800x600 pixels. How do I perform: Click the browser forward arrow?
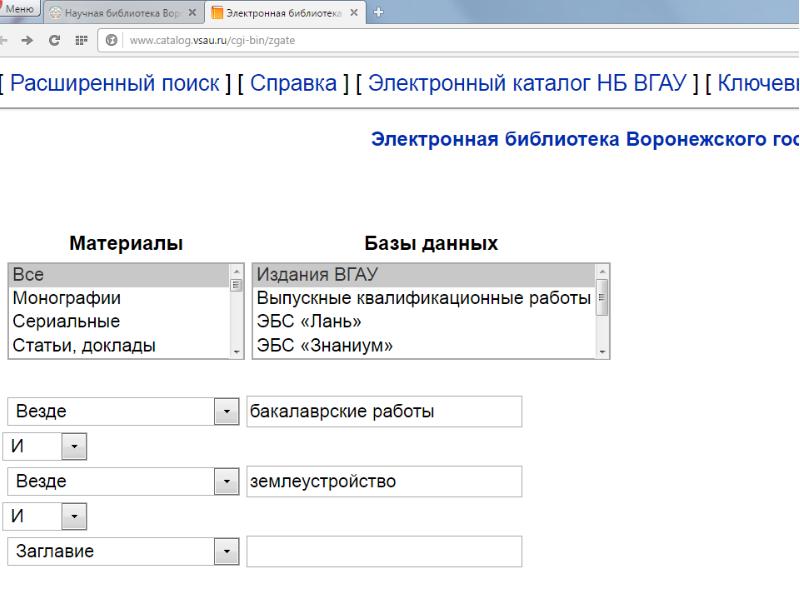point(27,40)
